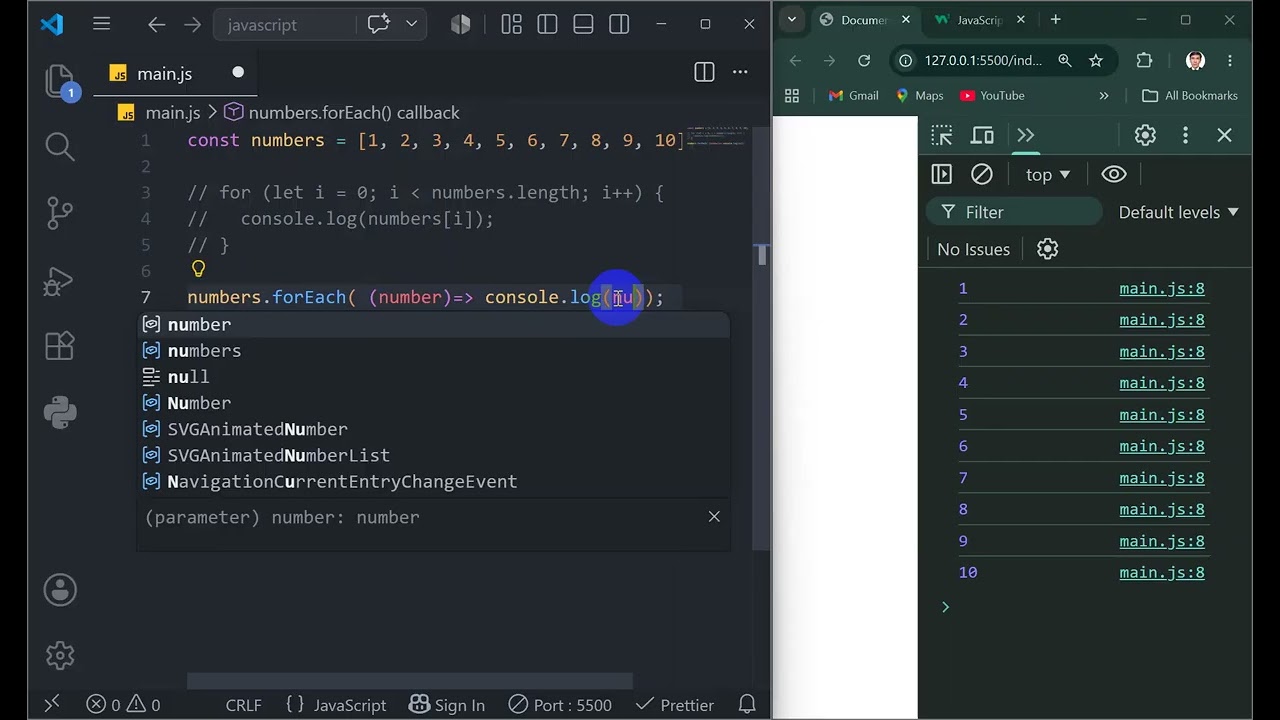Click the editor horizontal scrollbar

click(x=410, y=681)
